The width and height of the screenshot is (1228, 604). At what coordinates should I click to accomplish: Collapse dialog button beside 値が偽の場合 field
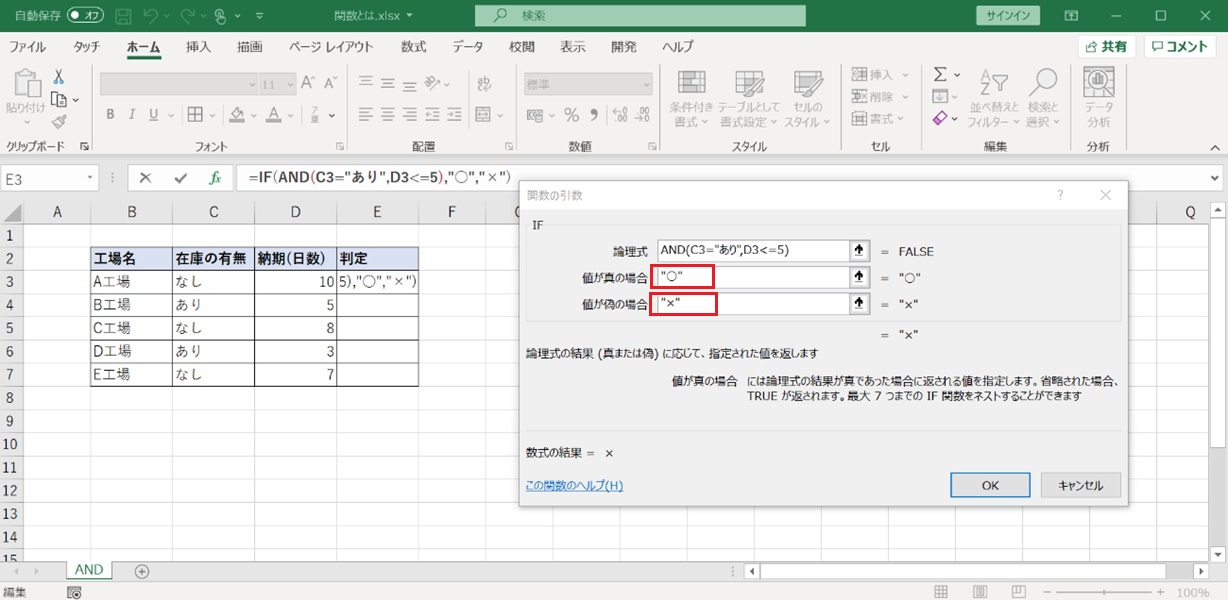click(x=858, y=304)
